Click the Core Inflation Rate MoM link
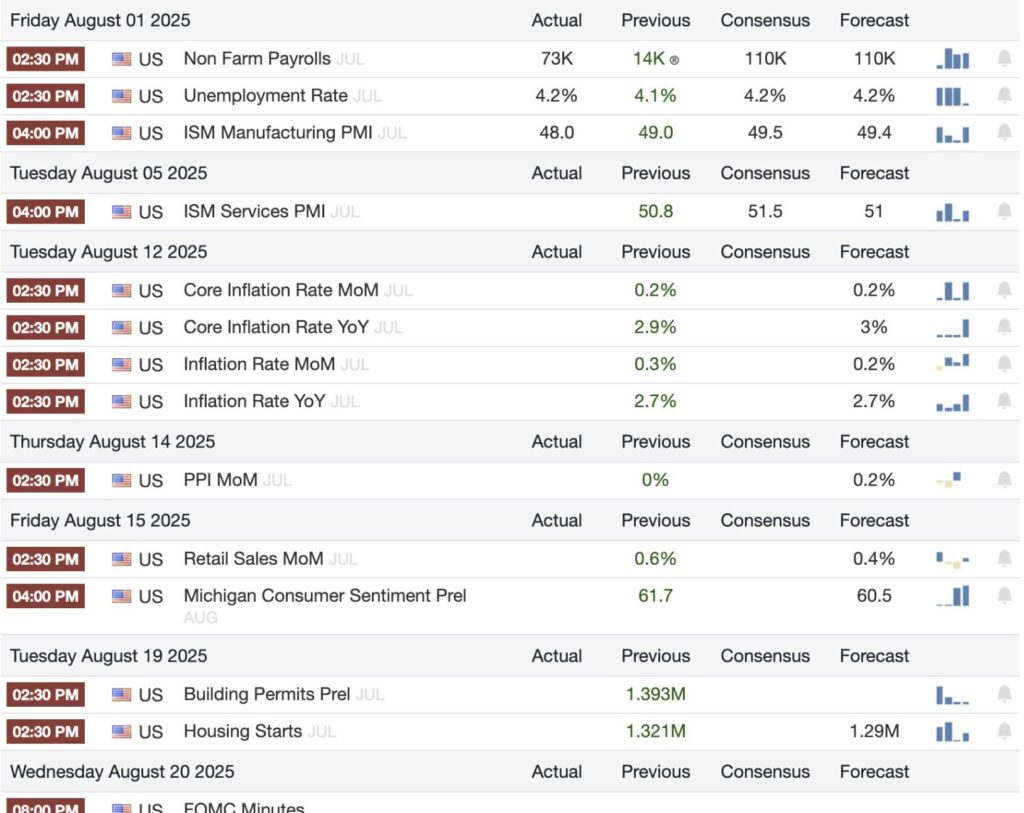1024x813 pixels. pyautogui.click(x=281, y=290)
